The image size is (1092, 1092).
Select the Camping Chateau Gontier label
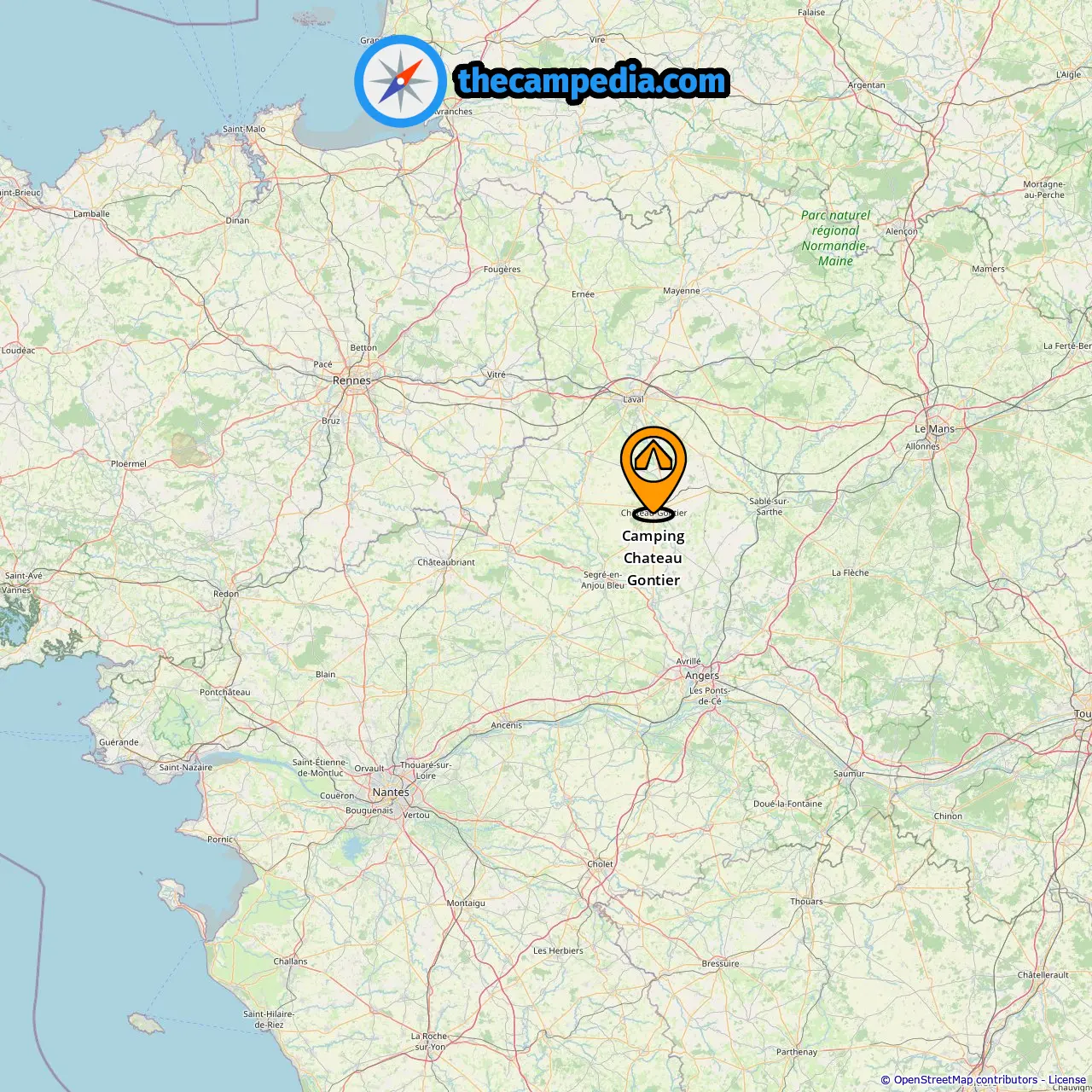(653, 558)
